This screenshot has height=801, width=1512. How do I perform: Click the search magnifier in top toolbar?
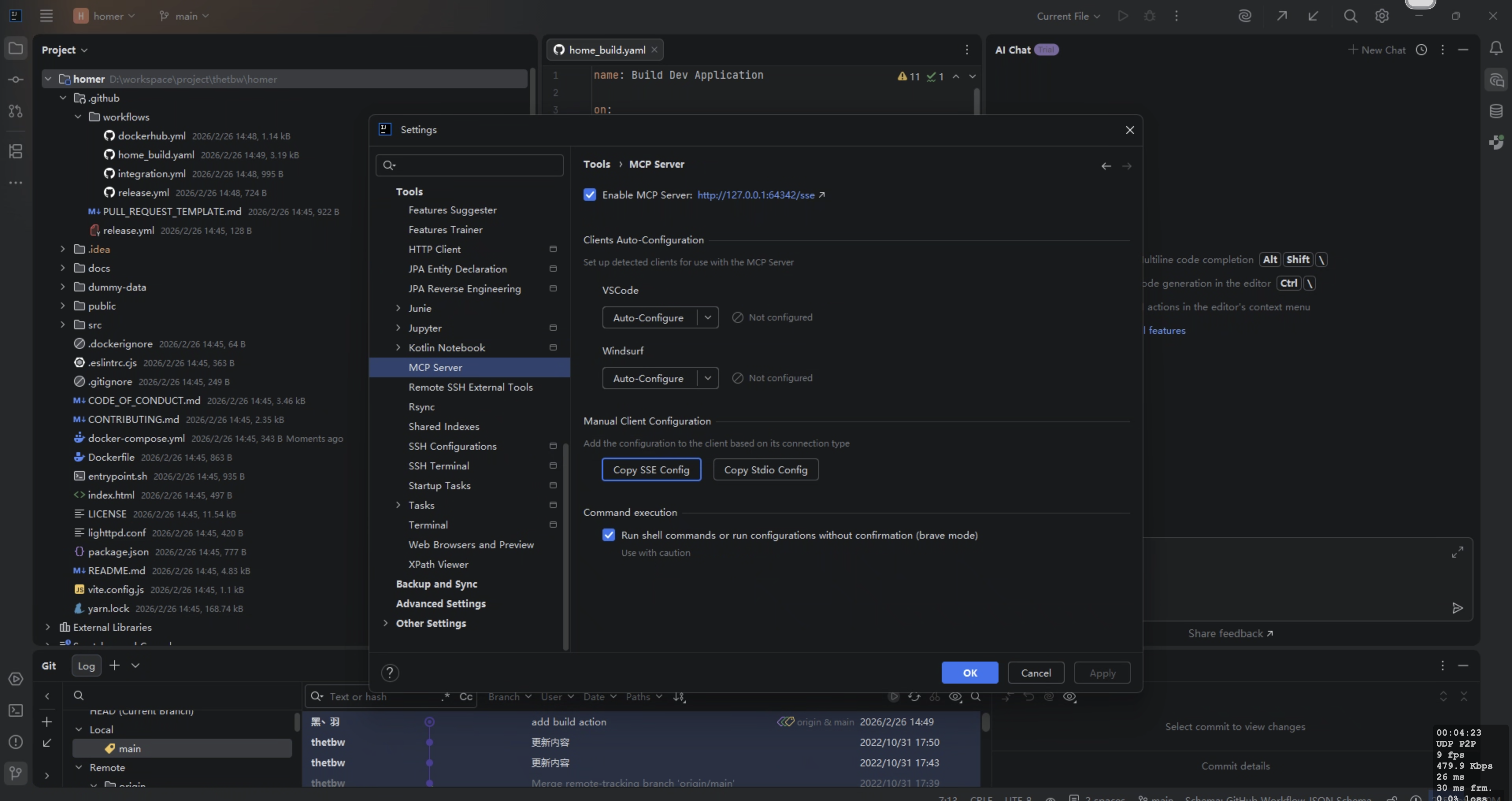pyautogui.click(x=1350, y=16)
